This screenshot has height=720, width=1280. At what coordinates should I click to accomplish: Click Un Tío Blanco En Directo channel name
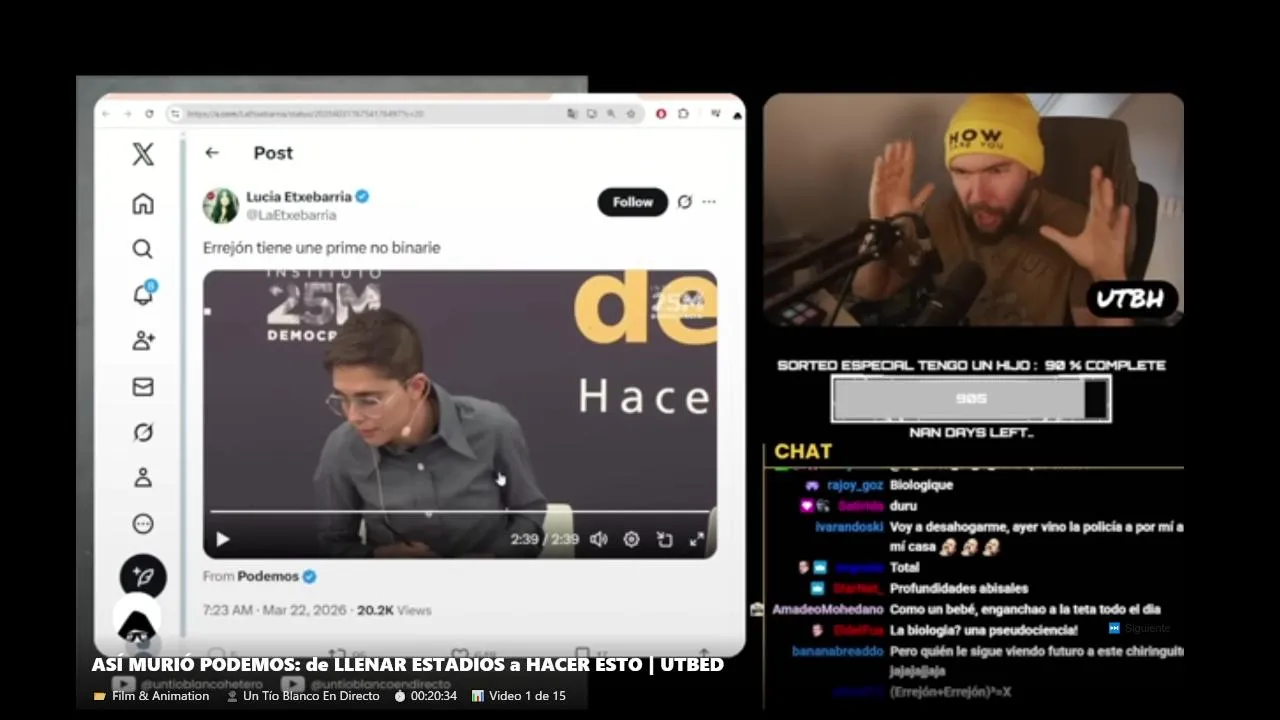tap(311, 696)
